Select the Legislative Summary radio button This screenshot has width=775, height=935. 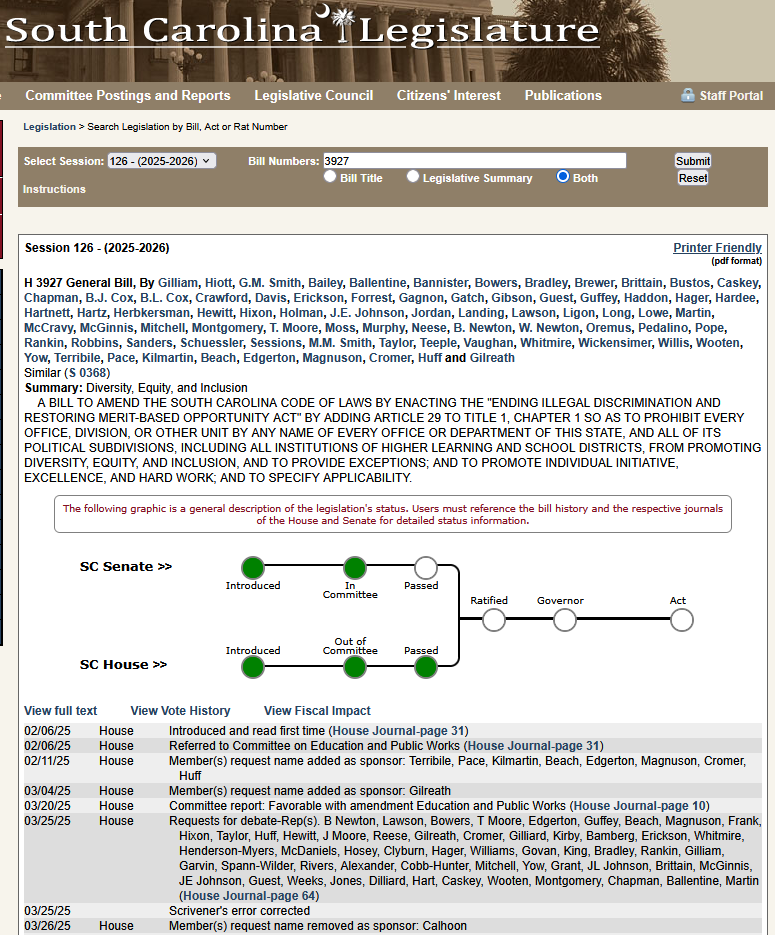click(413, 177)
